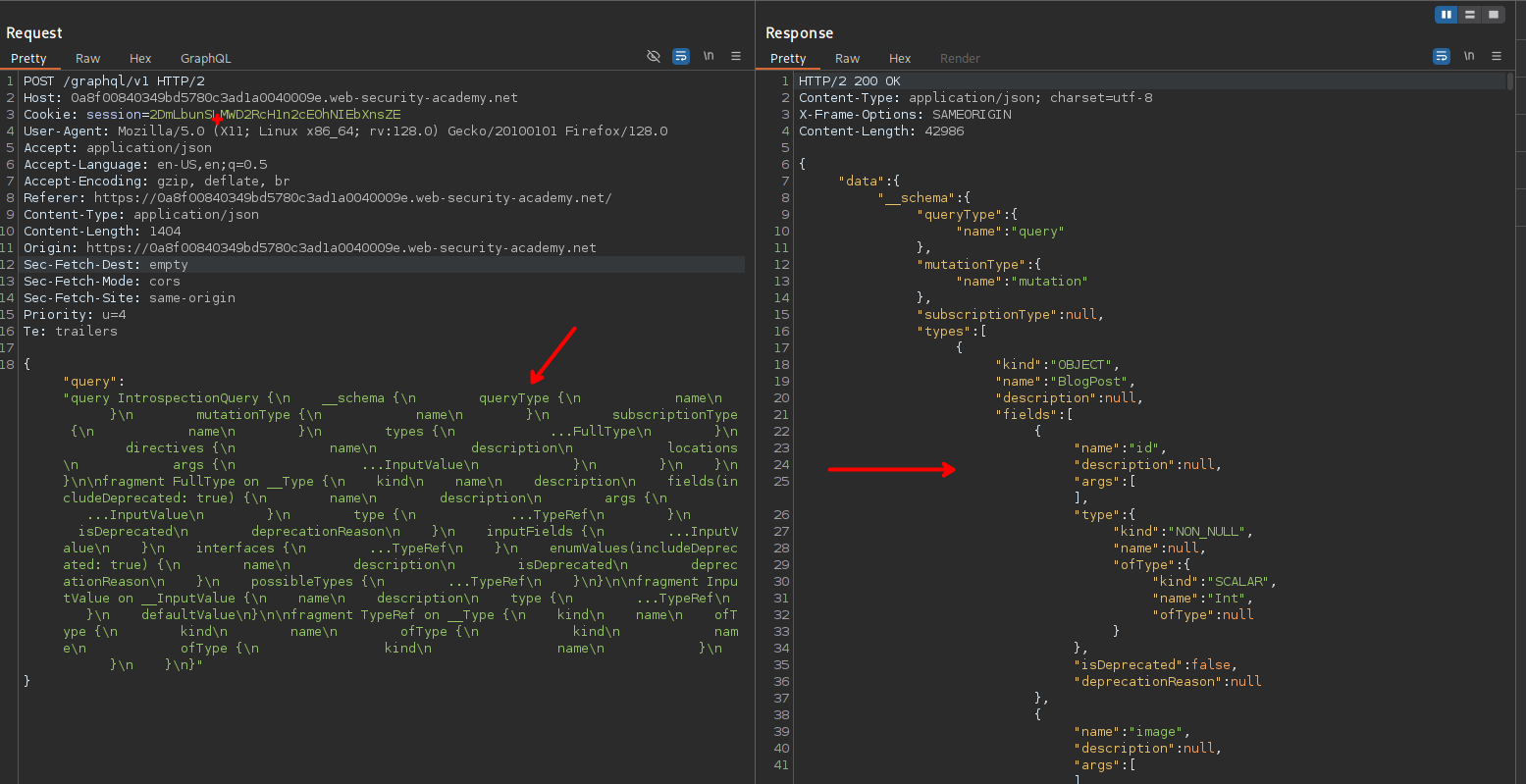Click the Referer URL in request headers
The image size is (1526, 784).
pos(352,198)
